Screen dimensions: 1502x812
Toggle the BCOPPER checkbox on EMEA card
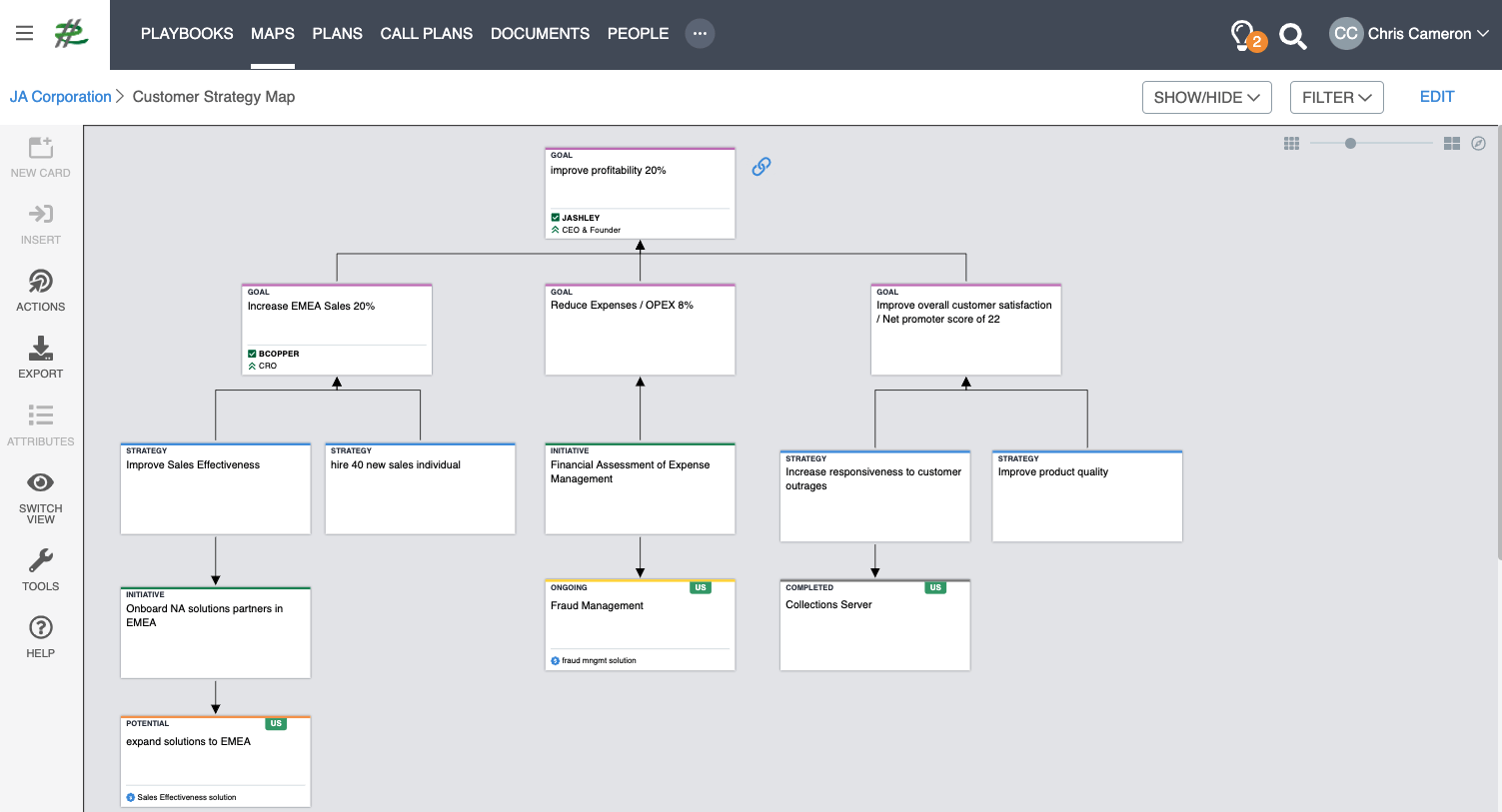click(253, 354)
